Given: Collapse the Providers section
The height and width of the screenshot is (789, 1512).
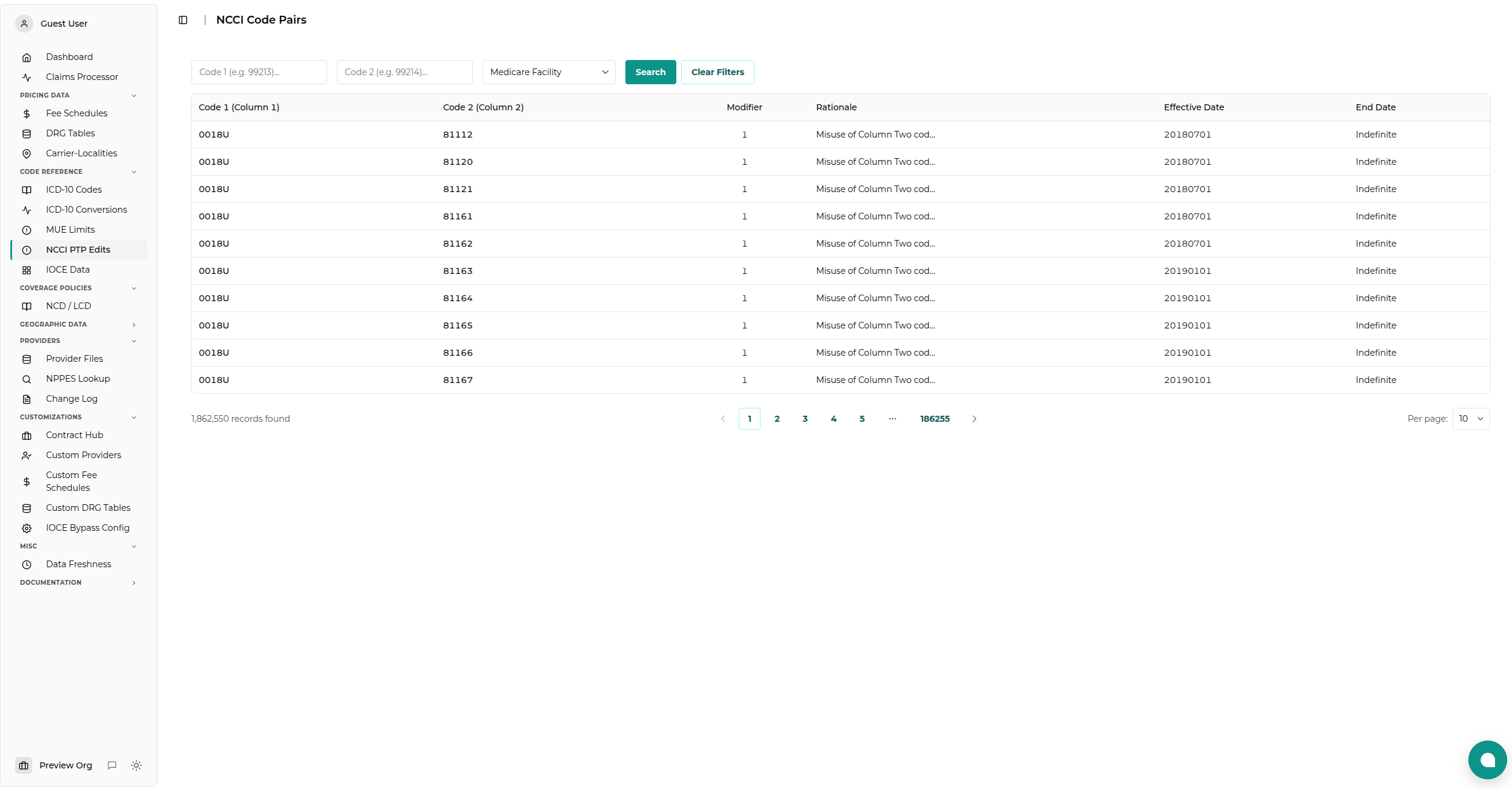Looking at the screenshot, I should click(x=134, y=341).
